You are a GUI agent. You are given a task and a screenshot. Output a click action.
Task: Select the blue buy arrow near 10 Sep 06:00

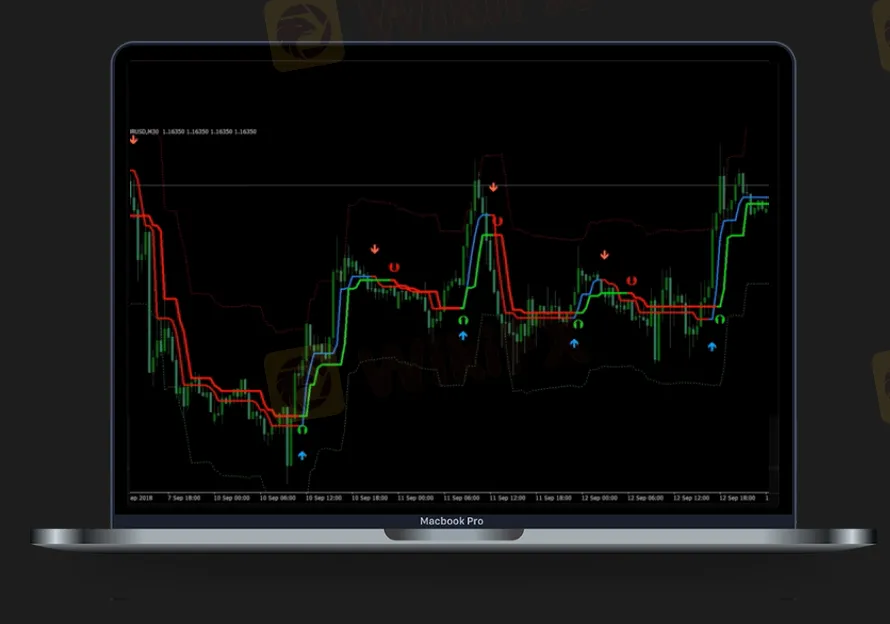[x=302, y=455]
